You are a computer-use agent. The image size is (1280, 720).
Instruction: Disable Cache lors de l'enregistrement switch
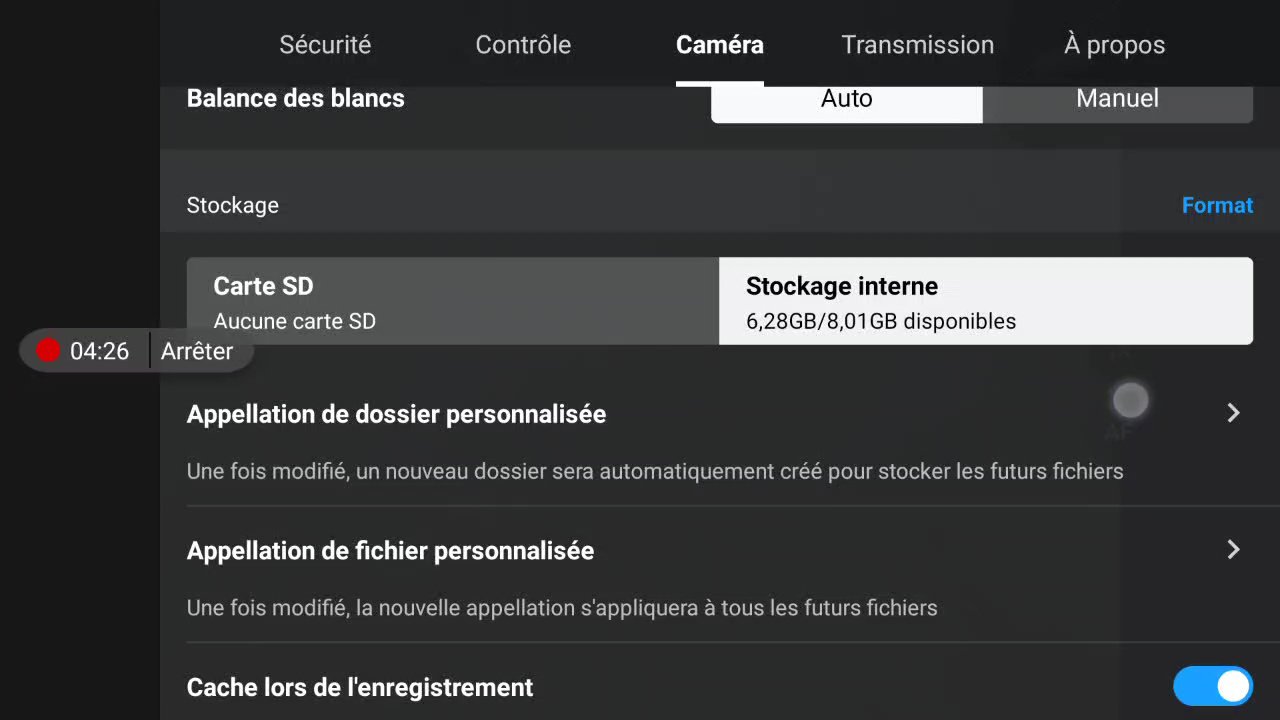(1213, 687)
